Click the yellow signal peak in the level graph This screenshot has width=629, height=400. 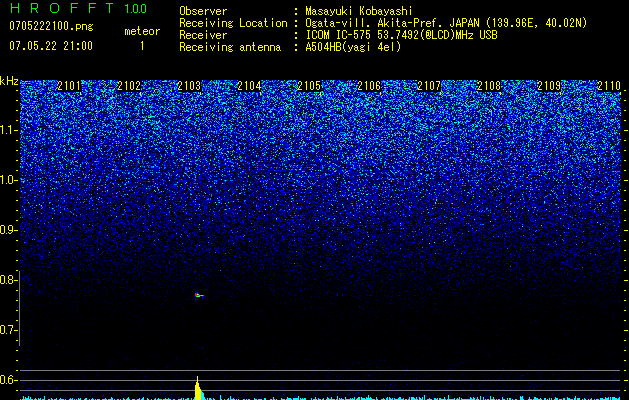coord(198,388)
